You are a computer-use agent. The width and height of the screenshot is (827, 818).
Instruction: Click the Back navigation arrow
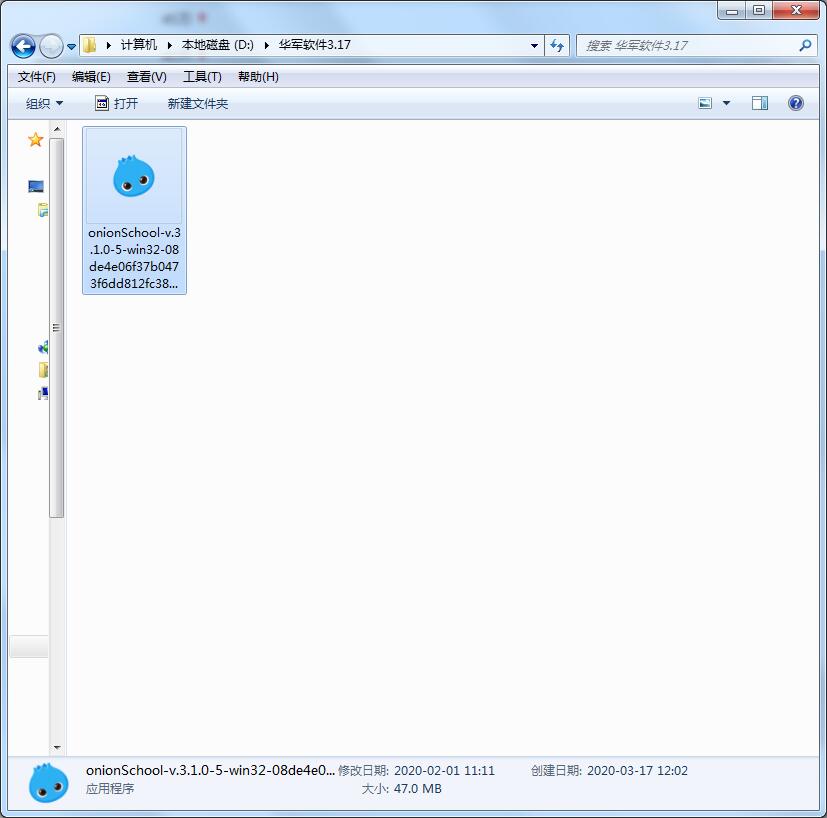point(22,45)
